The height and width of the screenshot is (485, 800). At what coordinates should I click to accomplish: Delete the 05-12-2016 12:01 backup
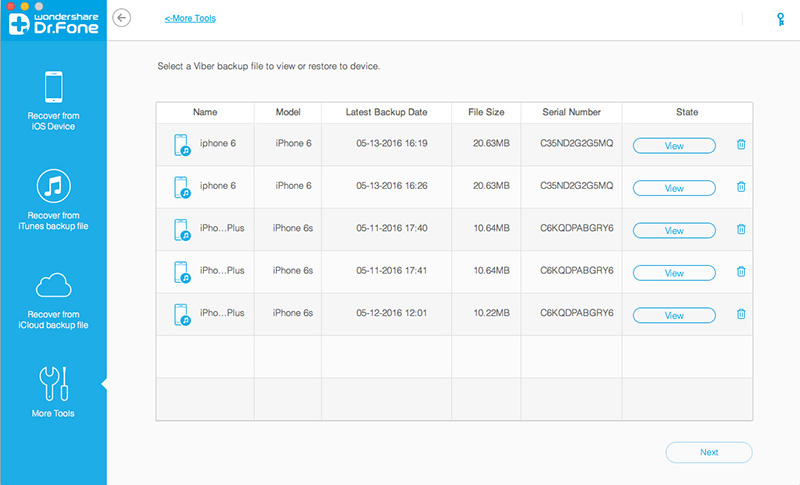point(741,314)
